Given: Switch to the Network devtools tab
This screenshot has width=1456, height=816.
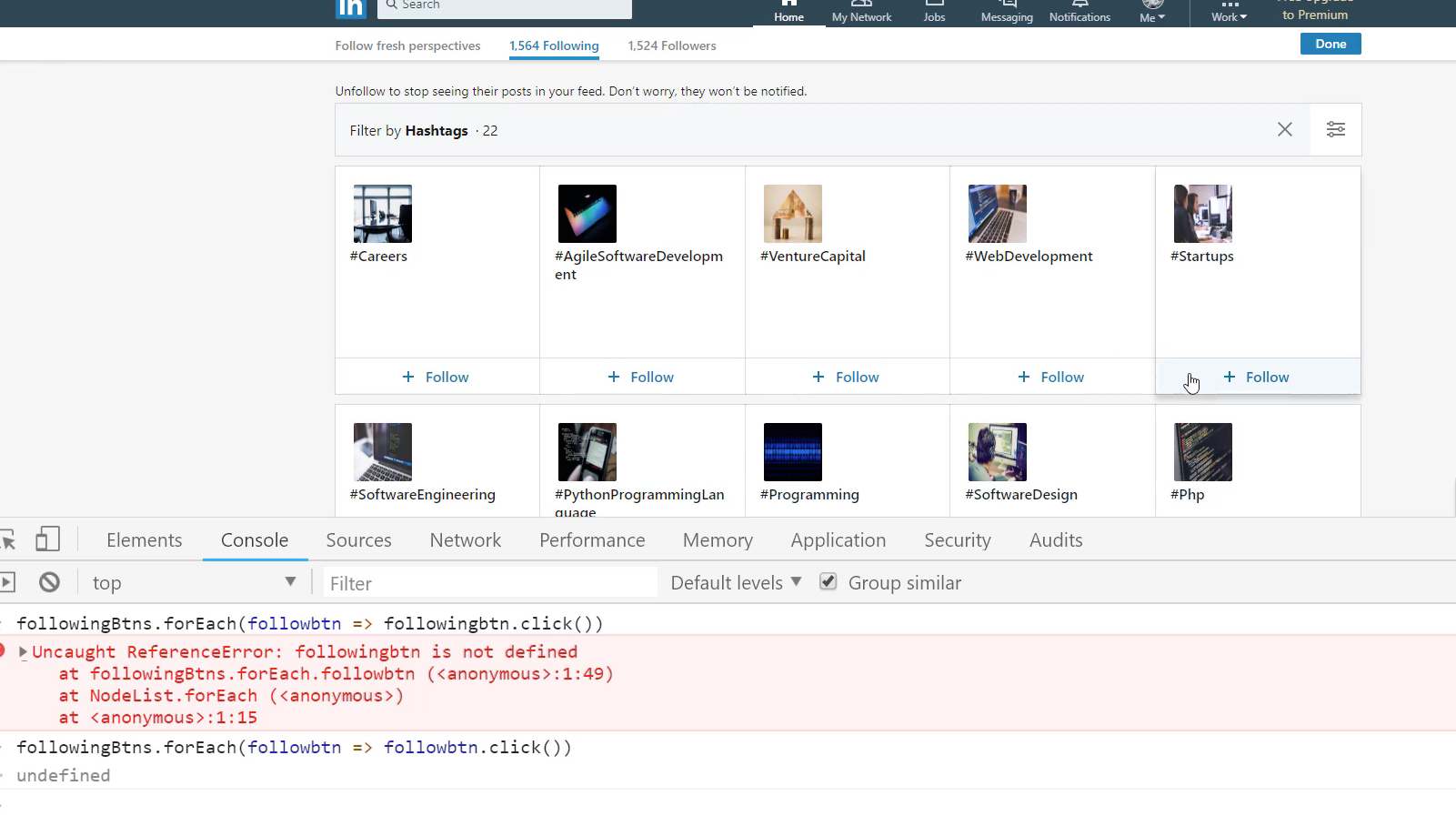Looking at the screenshot, I should click(x=465, y=539).
